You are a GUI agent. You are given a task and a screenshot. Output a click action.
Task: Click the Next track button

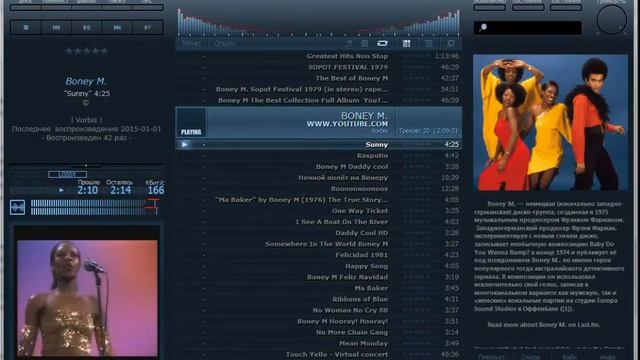tap(117, 27)
